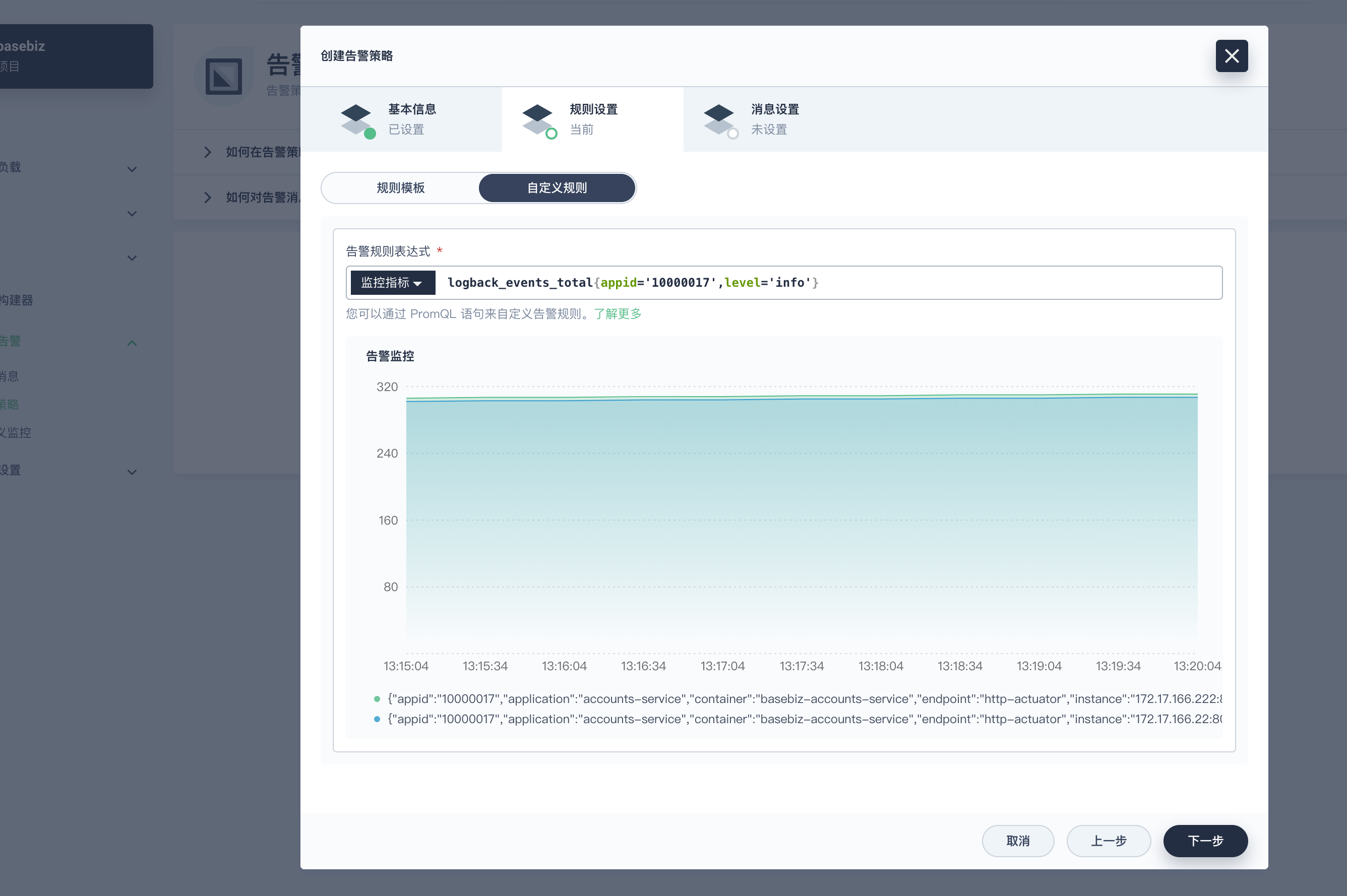Image resolution: width=1347 pixels, height=896 pixels.
Task: Toggle the blue legend series dot
Action: pyautogui.click(x=377, y=719)
